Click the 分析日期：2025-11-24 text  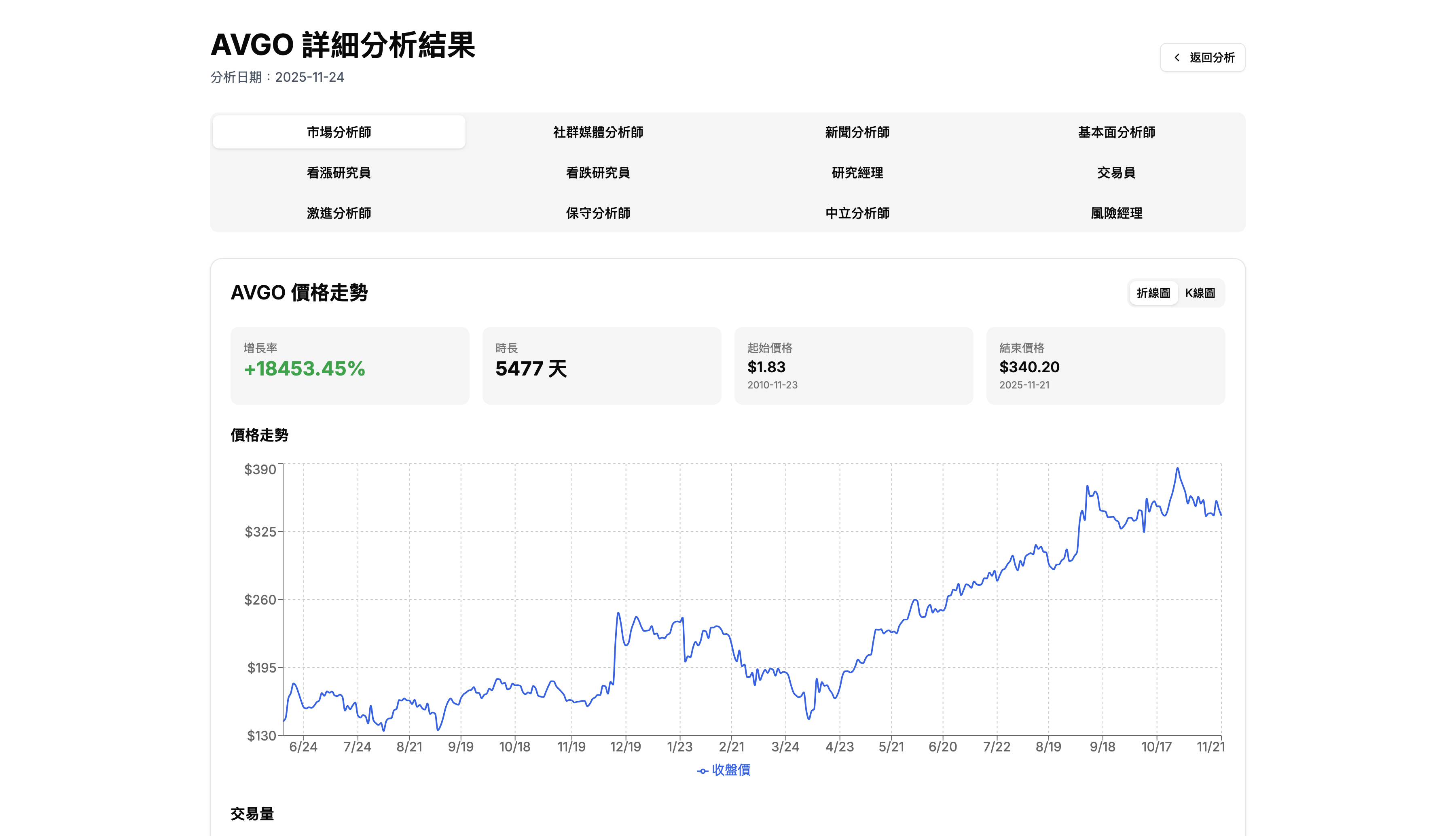coord(277,77)
